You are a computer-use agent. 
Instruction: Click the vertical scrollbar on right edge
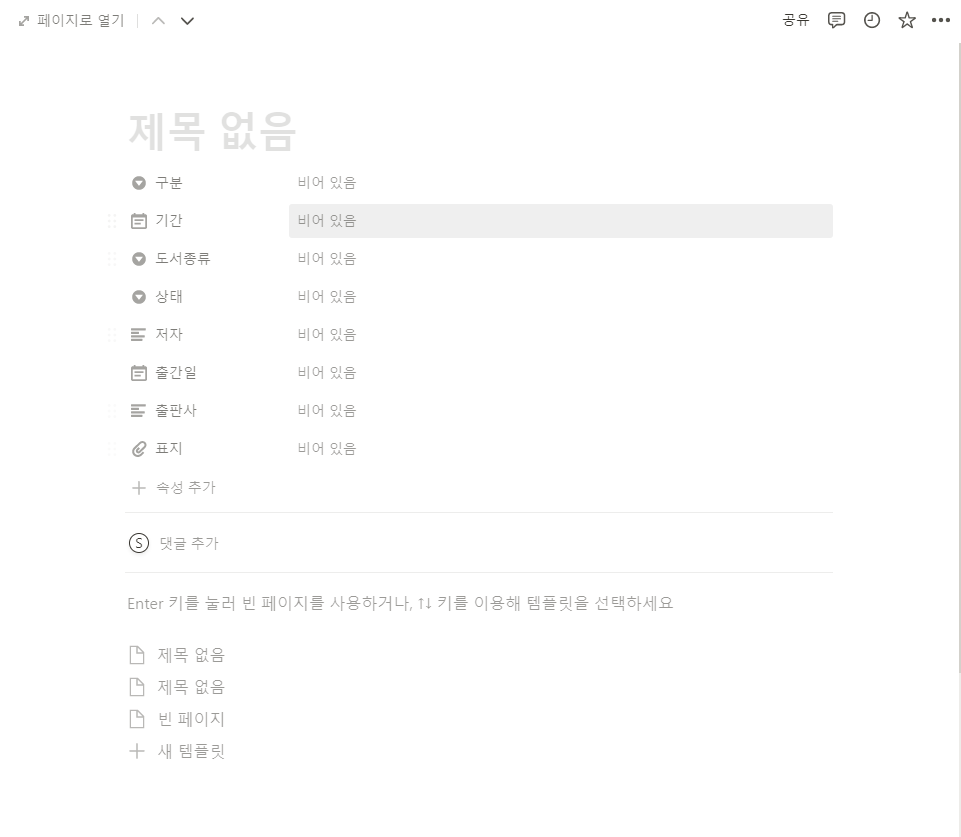click(x=959, y=358)
